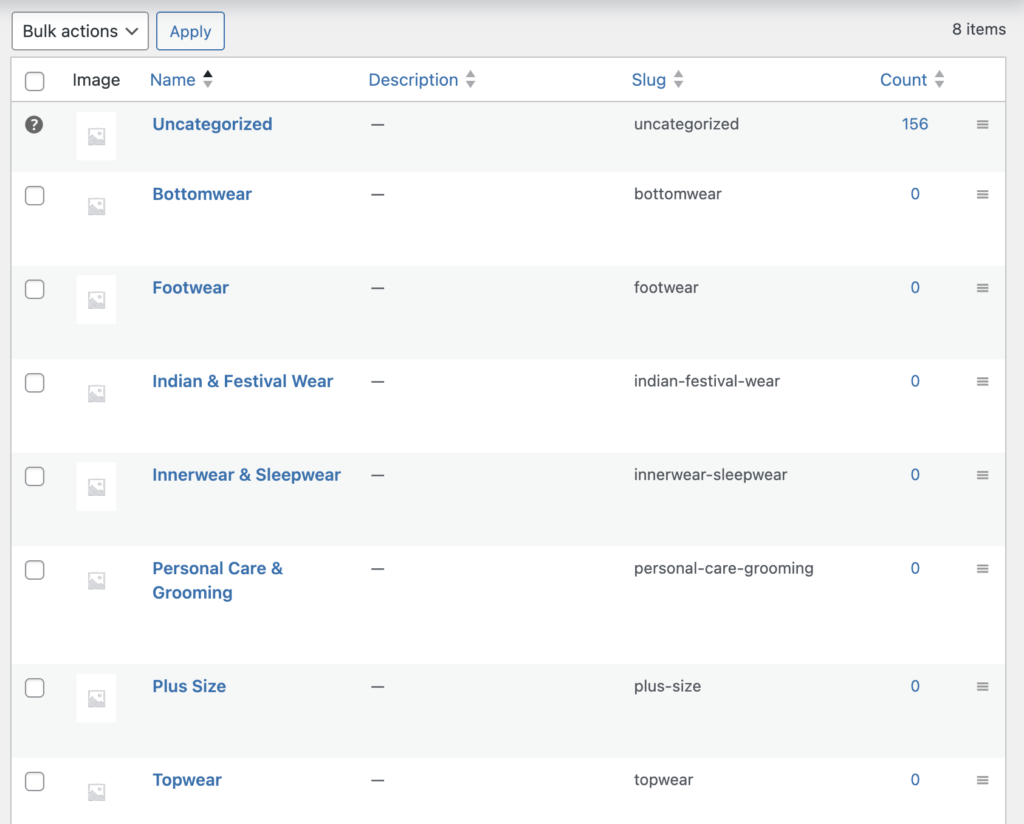
Task: Click the Image column header
Action: [96, 80]
